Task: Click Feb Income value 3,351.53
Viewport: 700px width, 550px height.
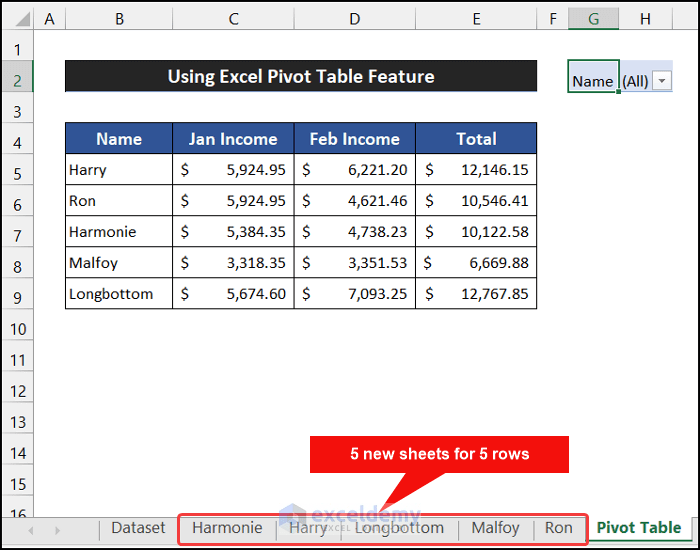Action: (x=355, y=262)
